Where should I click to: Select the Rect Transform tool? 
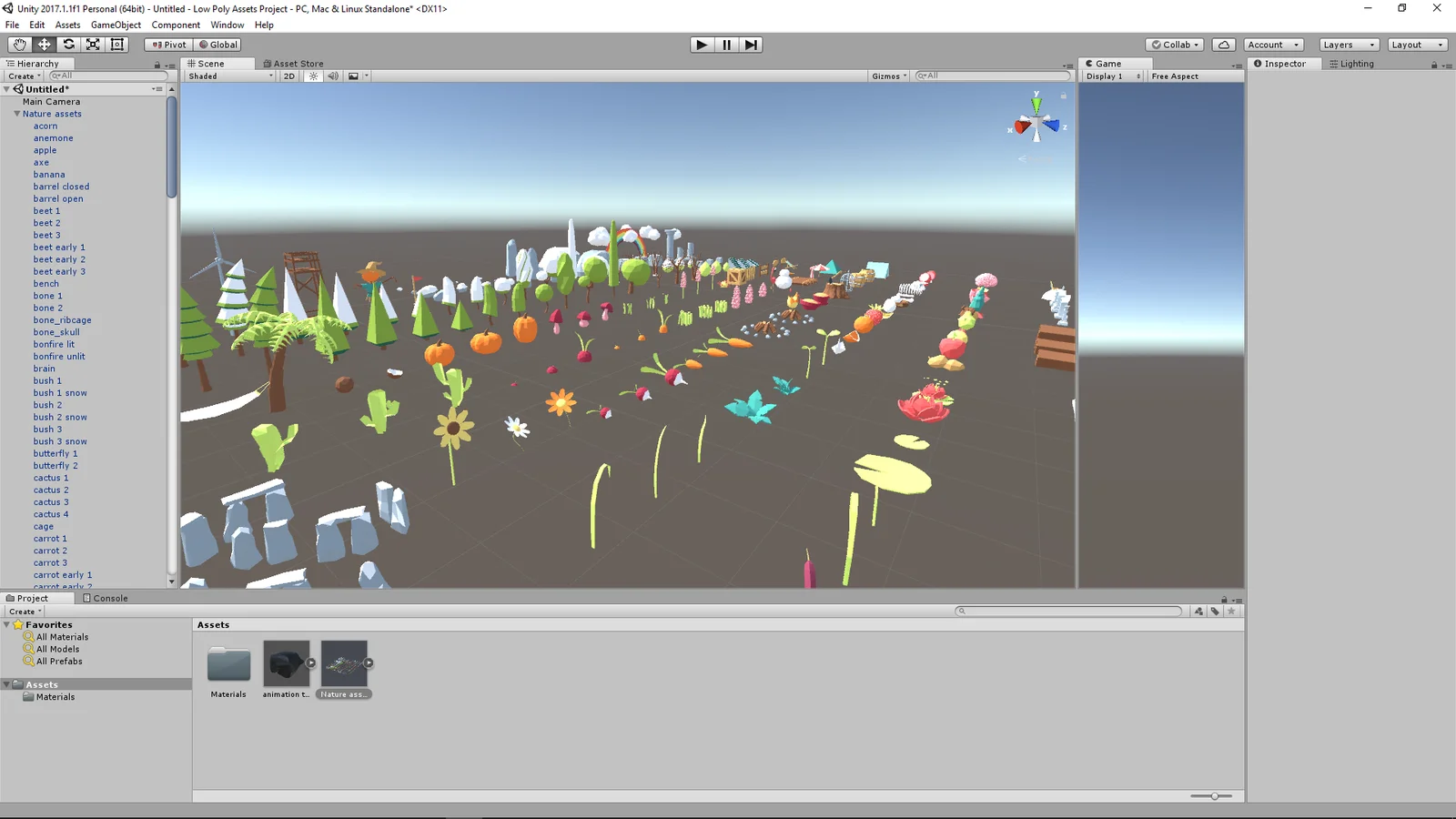pos(116,44)
